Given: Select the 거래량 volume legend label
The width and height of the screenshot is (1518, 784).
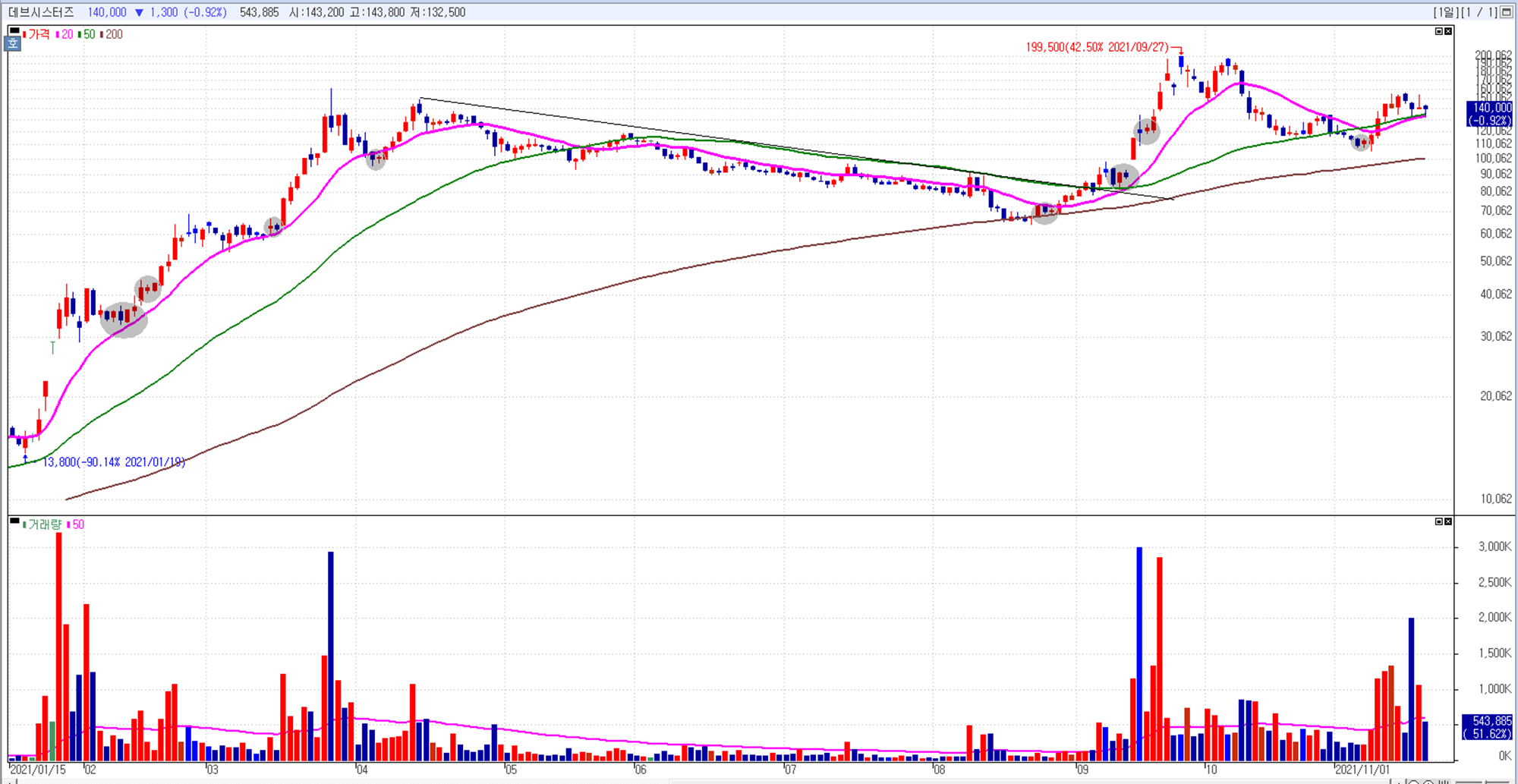Looking at the screenshot, I should click(x=43, y=524).
